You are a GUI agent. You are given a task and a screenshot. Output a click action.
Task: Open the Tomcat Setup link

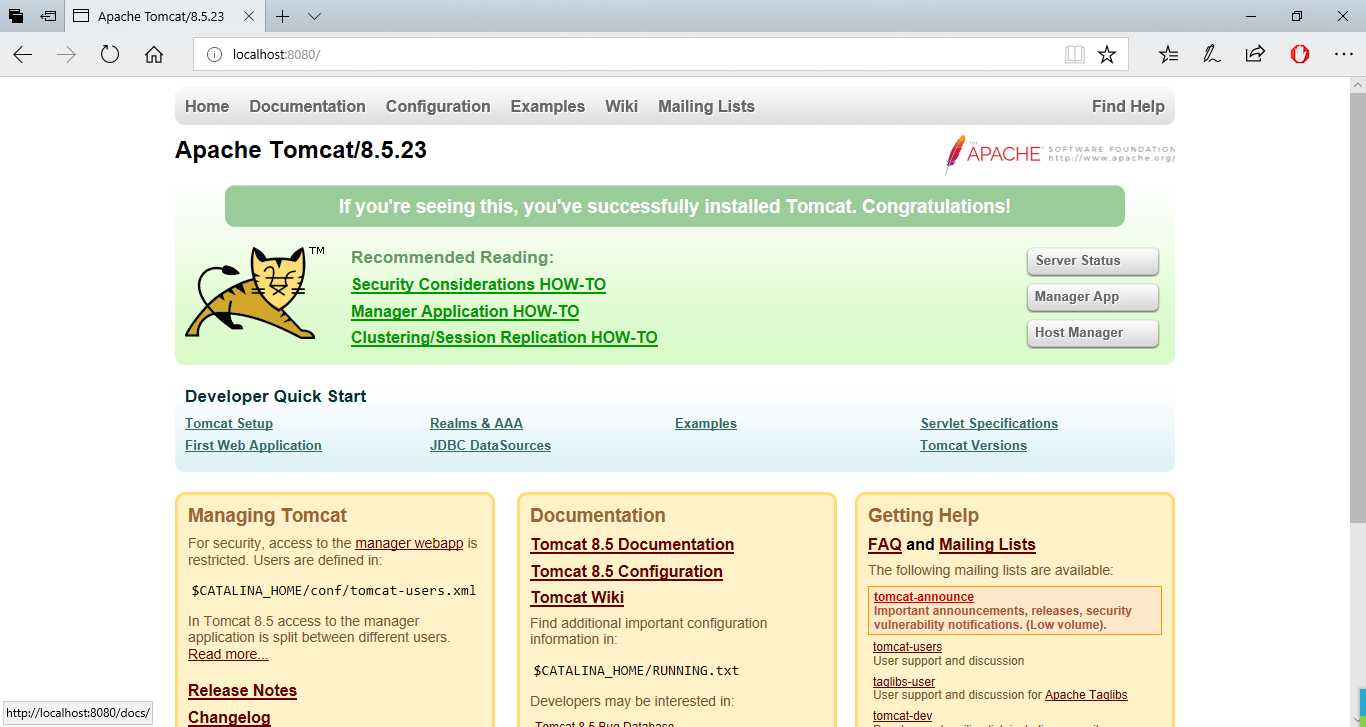click(x=229, y=423)
